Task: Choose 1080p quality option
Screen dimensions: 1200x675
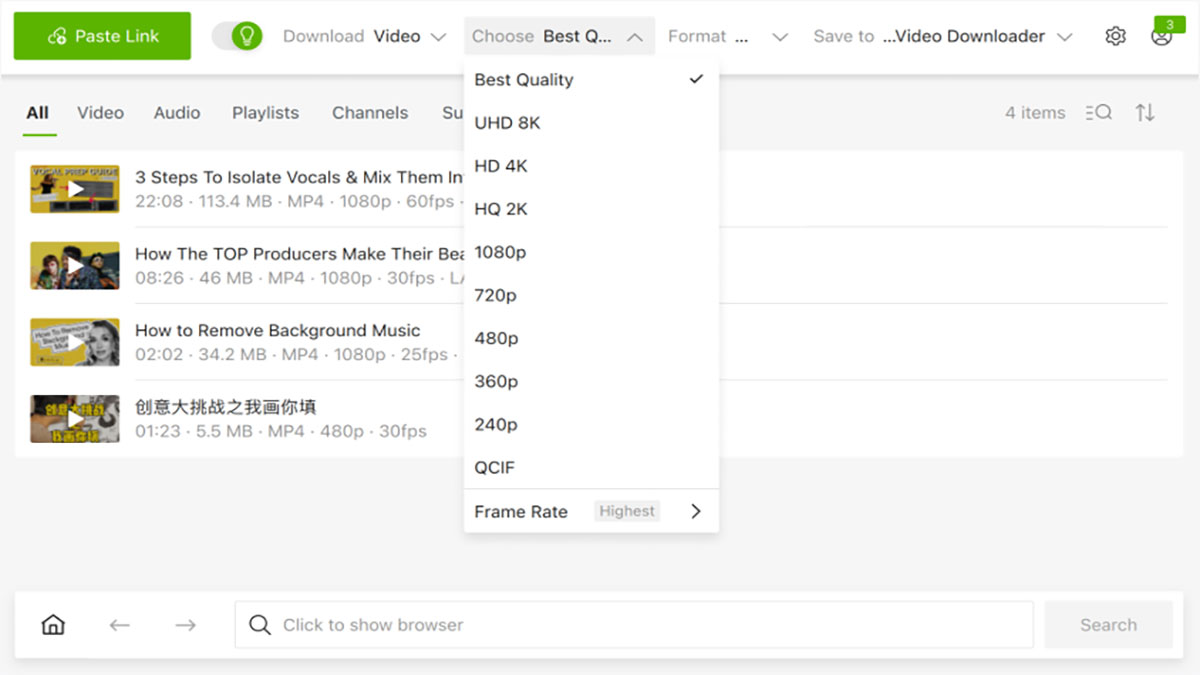Action: pyautogui.click(x=591, y=252)
